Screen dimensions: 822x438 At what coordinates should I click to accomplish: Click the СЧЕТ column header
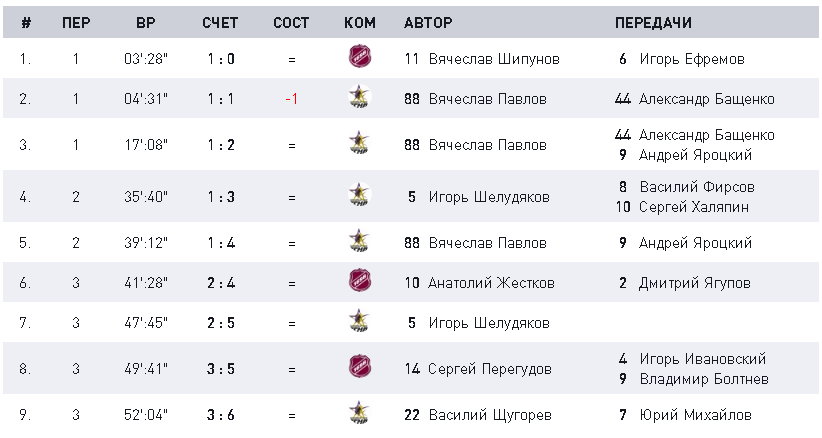tap(220, 23)
